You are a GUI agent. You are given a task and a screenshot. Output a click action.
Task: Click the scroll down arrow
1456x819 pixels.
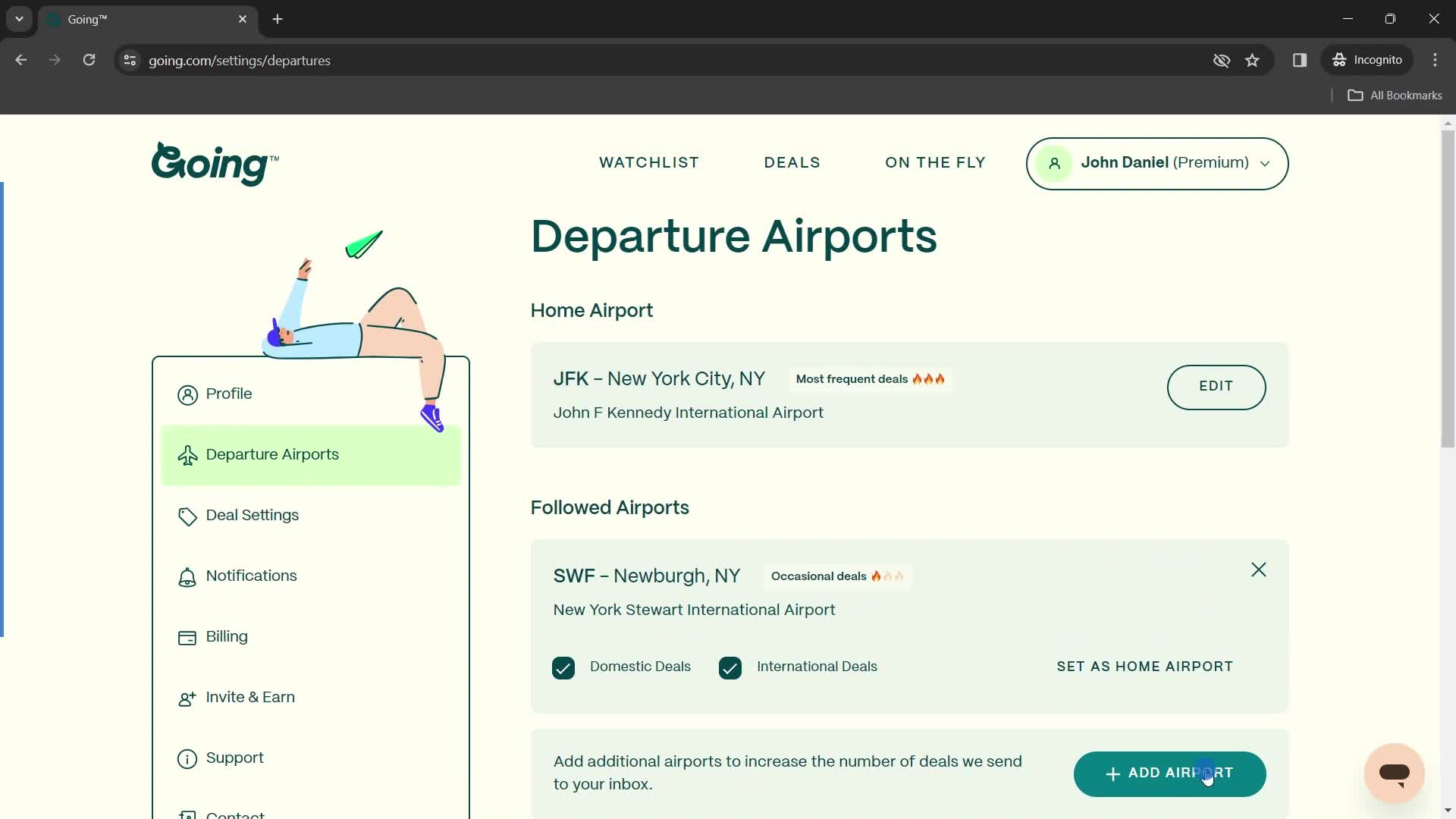click(1448, 811)
